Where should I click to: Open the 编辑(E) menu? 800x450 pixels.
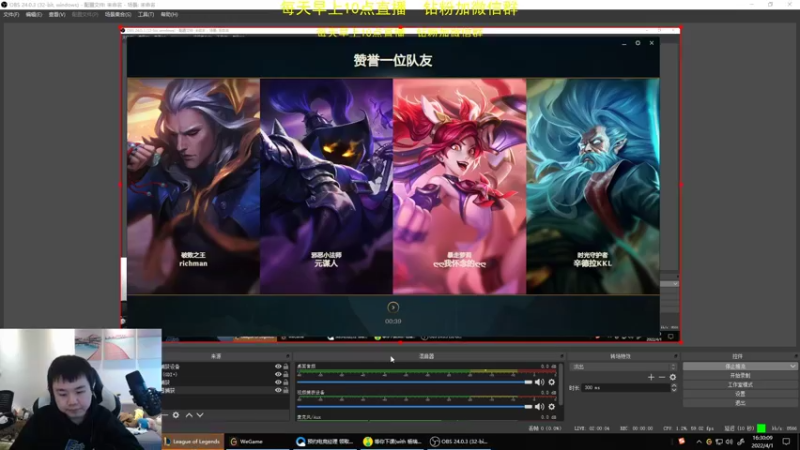click(x=34, y=15)
